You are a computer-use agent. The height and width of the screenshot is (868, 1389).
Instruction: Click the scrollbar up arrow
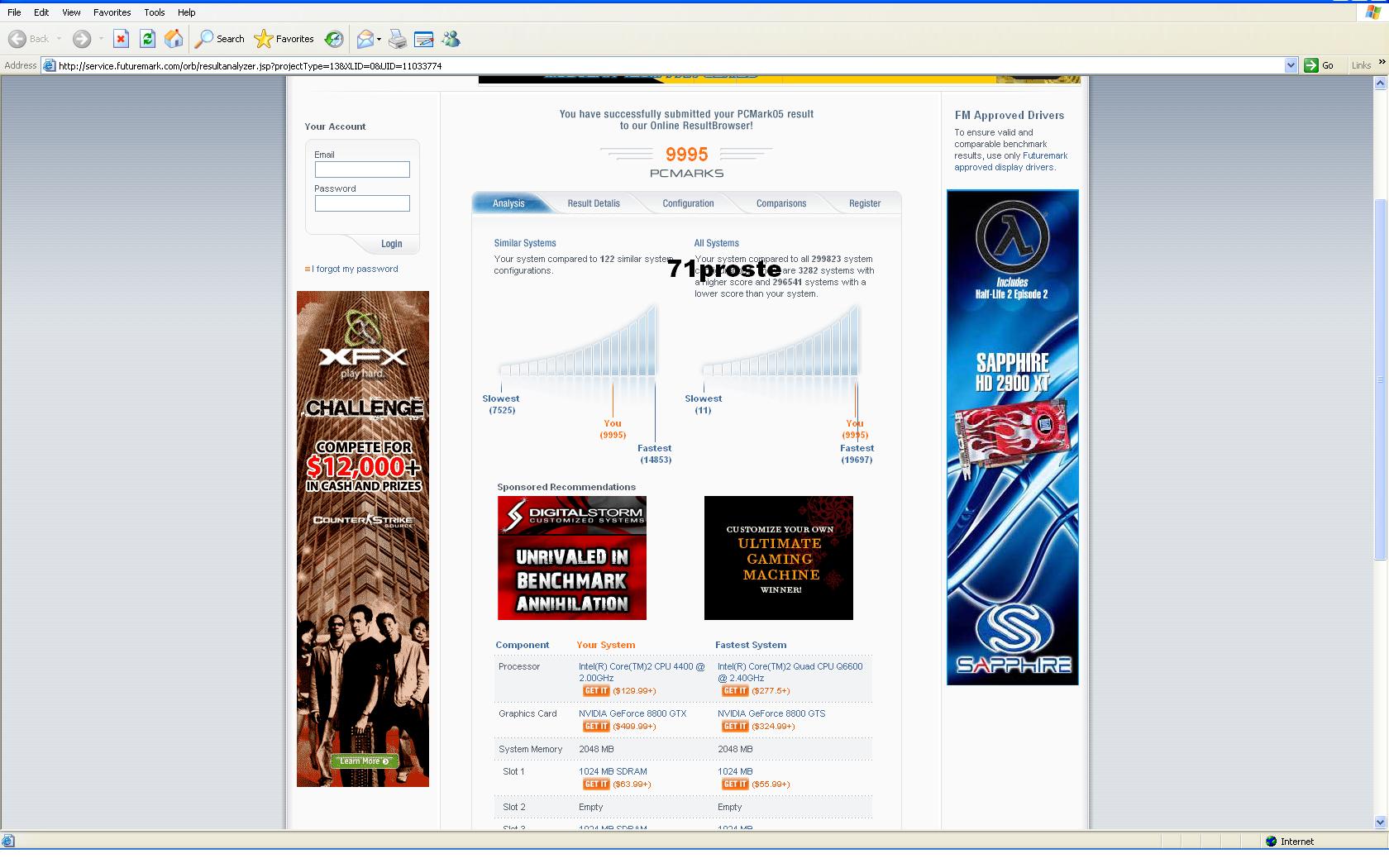click(x=1380, y=83)
